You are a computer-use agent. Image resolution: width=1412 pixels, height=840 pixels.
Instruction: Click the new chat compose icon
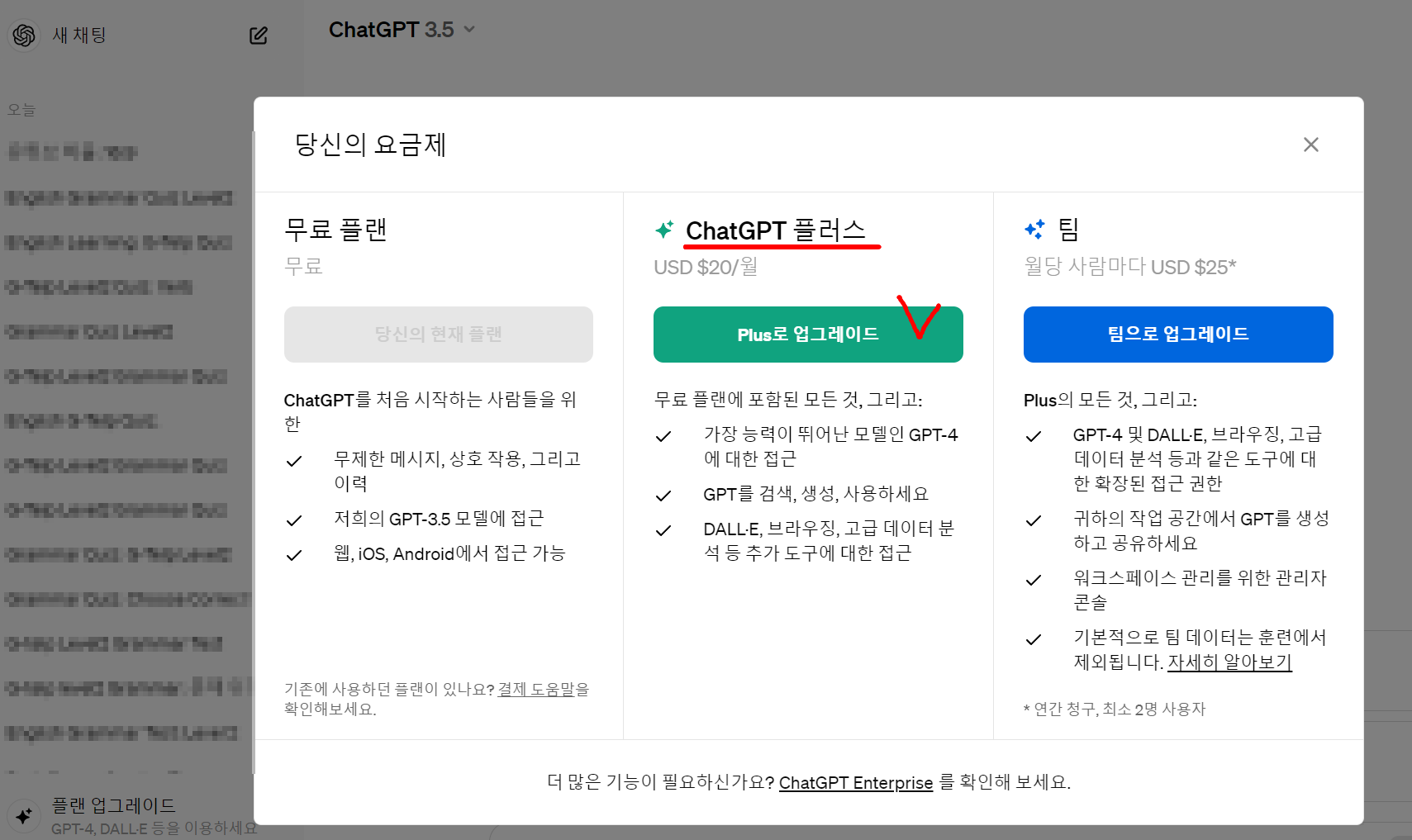coord(259,36)
